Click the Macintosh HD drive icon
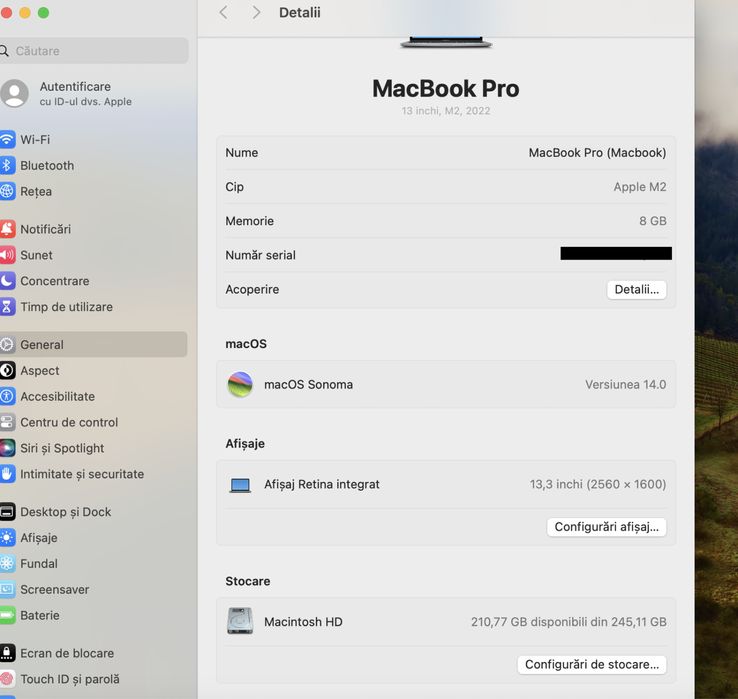This screenshot has width=738, height=699. 240,621
